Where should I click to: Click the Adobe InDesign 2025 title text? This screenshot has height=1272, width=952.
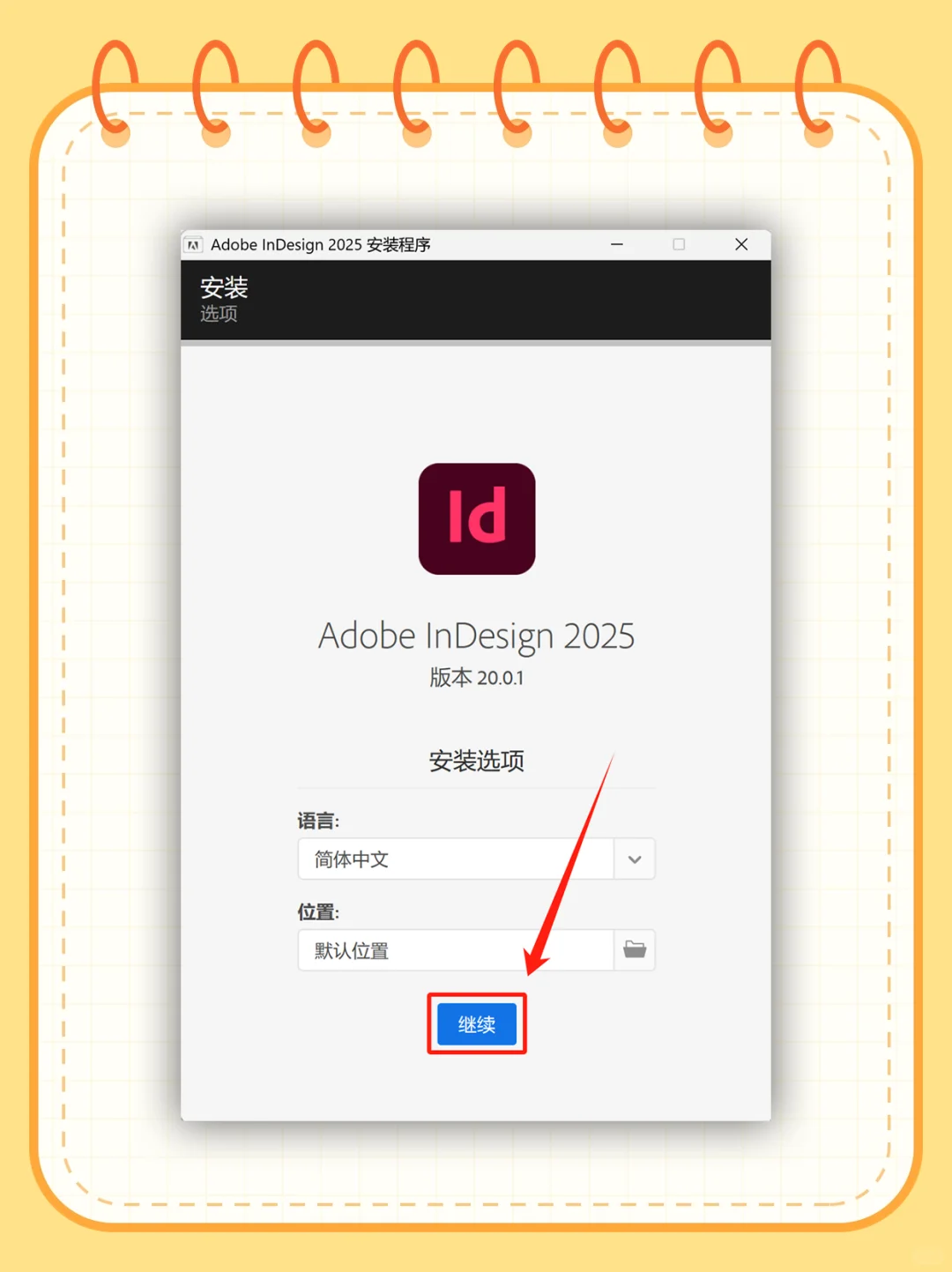(x=476, y=635)
